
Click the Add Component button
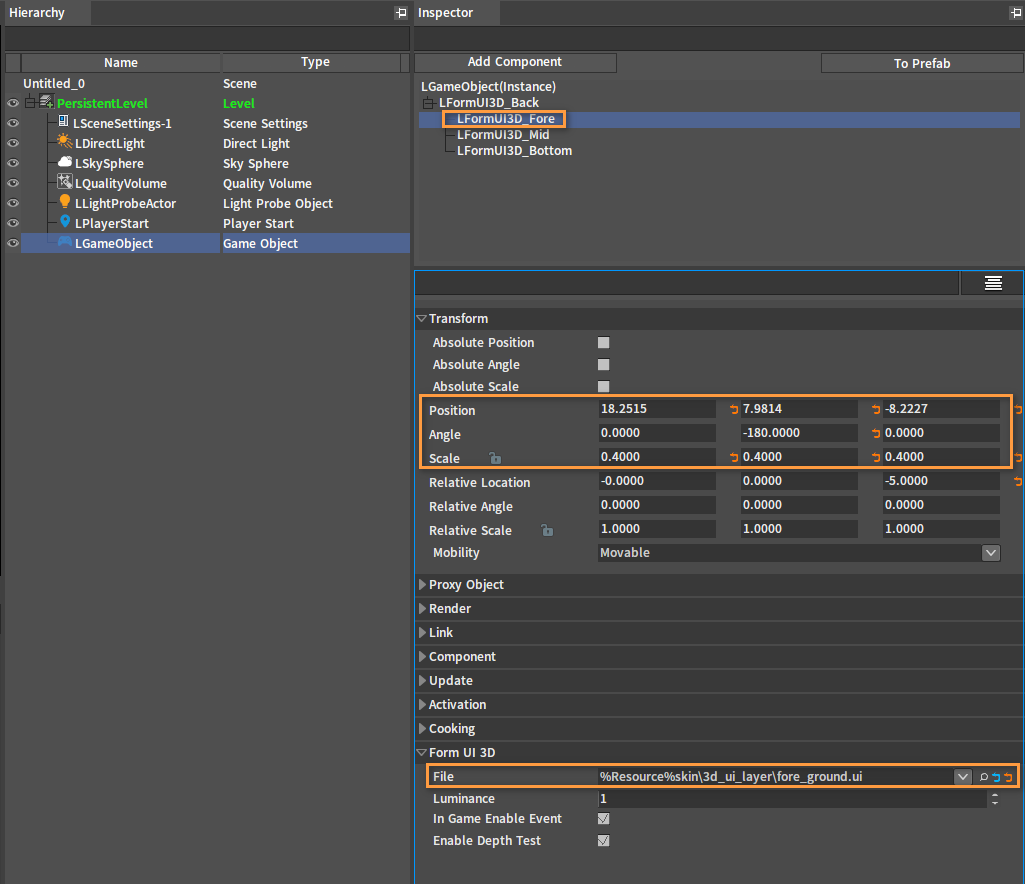[x=515, y=62]
